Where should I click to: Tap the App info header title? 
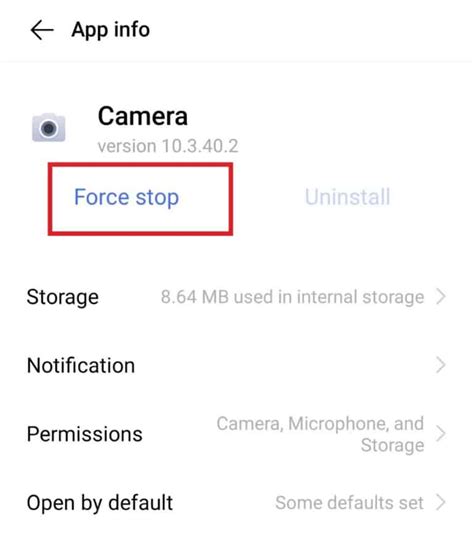(x=111, y=30)
